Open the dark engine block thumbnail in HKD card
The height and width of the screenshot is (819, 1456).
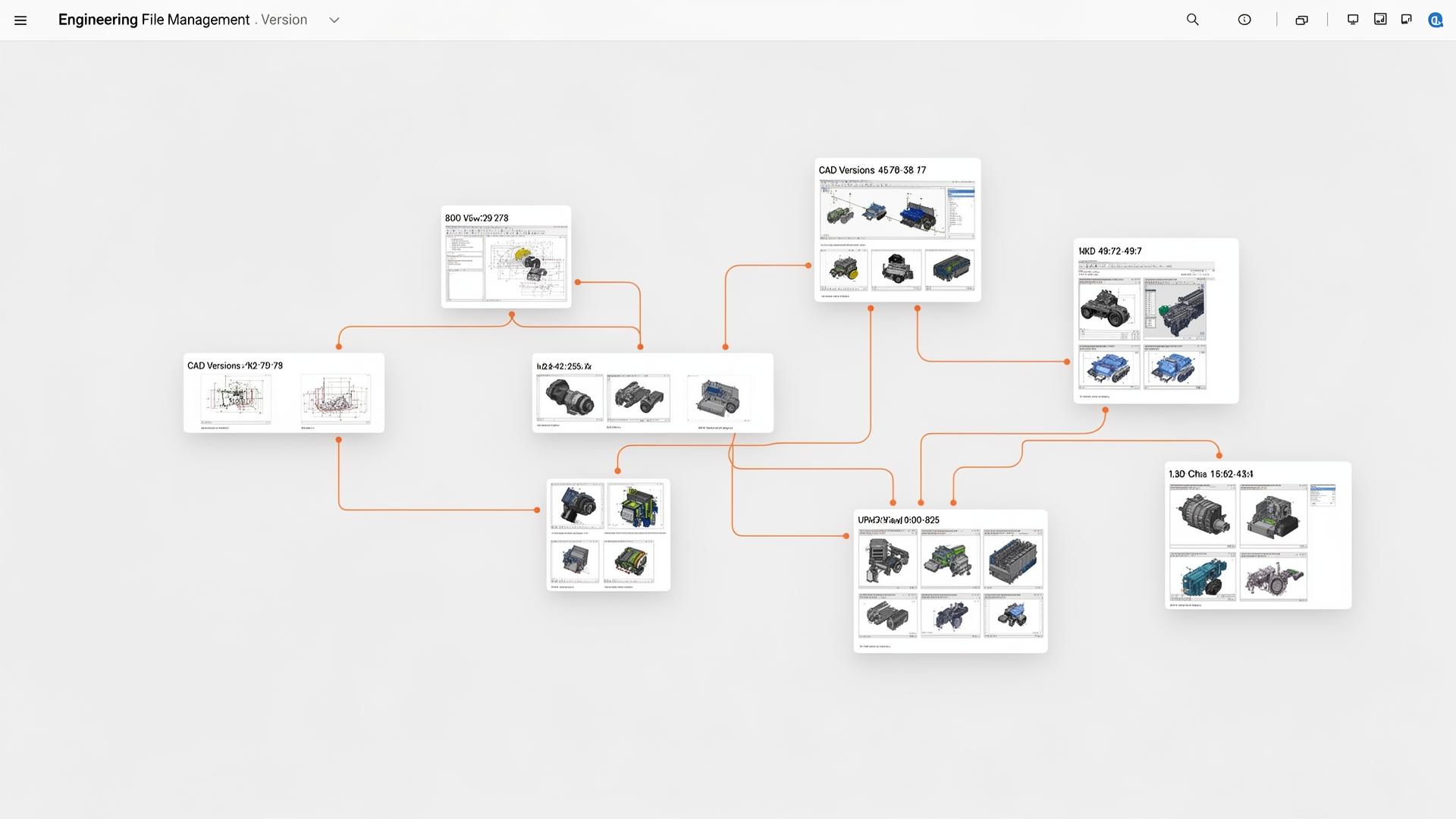(x=1175, y=308)
